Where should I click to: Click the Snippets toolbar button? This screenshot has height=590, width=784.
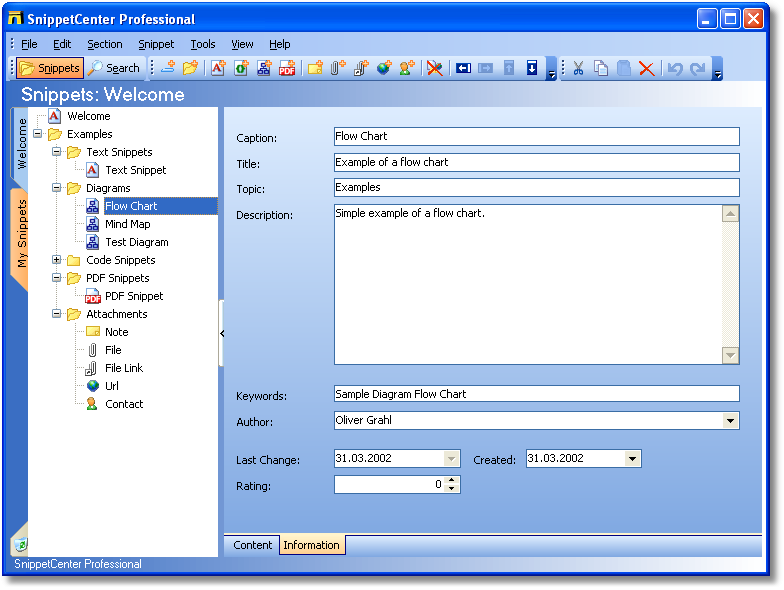coord(50,68)
